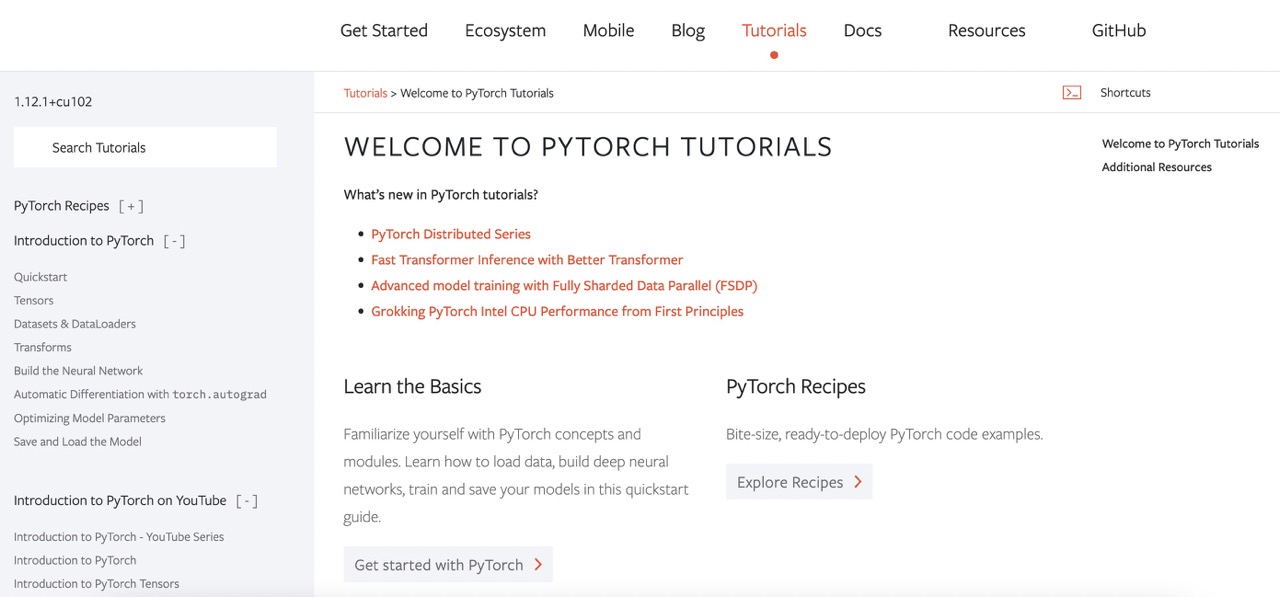Click Introduction to PyTorch on YouTube heading
Viewport: 1280px width, 597px height.
pyautogui.click(x=120, y=501)
